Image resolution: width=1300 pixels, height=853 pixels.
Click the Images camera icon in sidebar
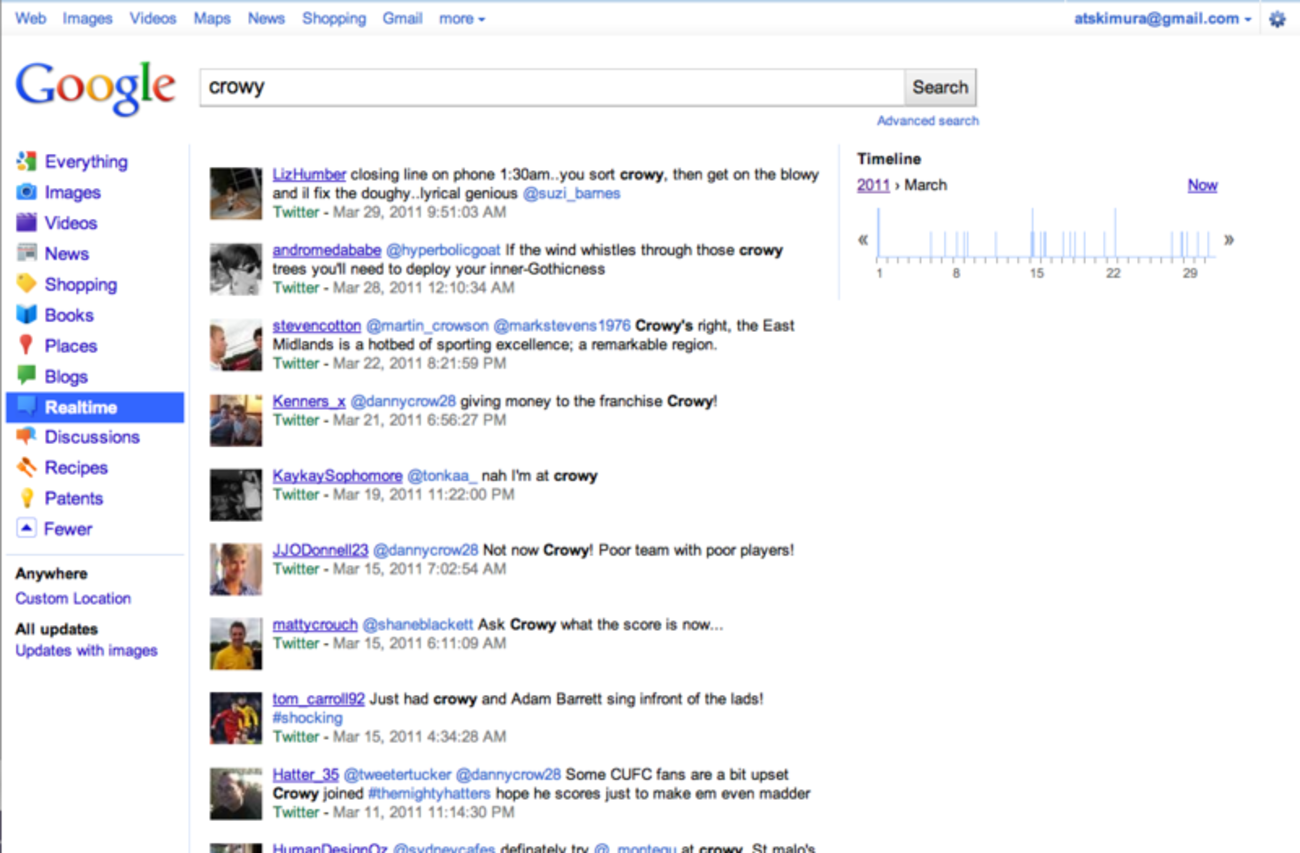(x=27, y=192)
